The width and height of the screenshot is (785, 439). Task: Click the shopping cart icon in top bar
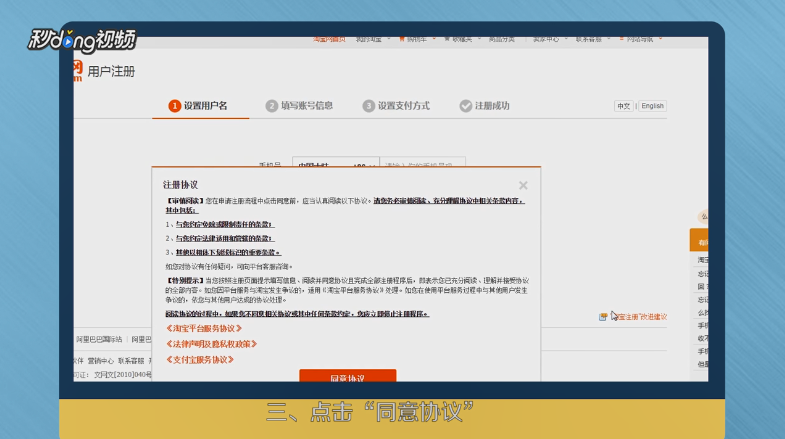tap(402, 39)
